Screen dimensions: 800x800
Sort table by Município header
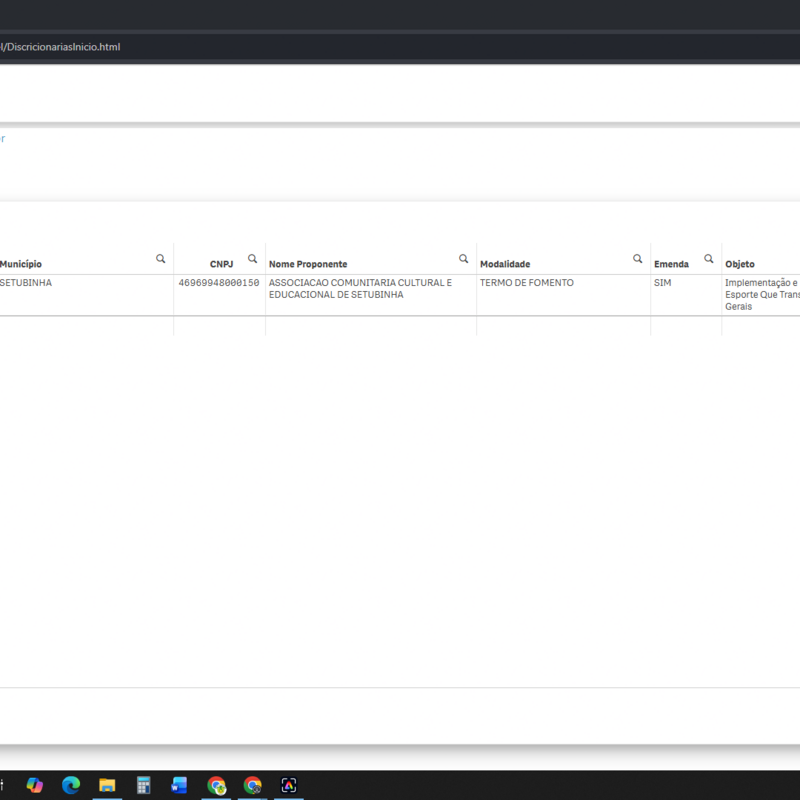tap(21, 264)
